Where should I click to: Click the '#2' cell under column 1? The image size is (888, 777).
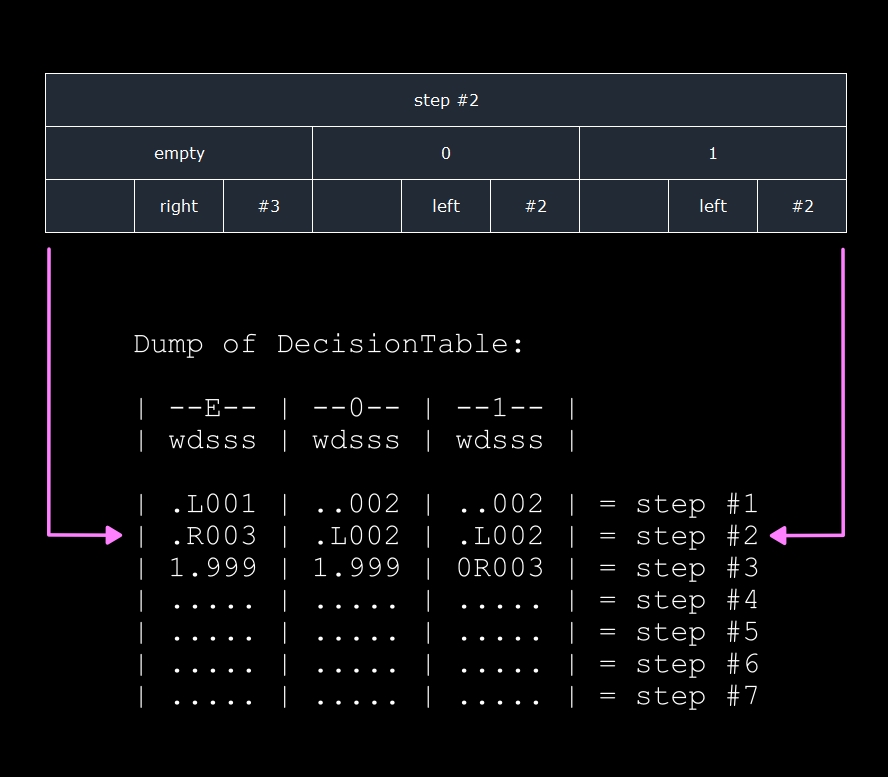tap(802, 206)
